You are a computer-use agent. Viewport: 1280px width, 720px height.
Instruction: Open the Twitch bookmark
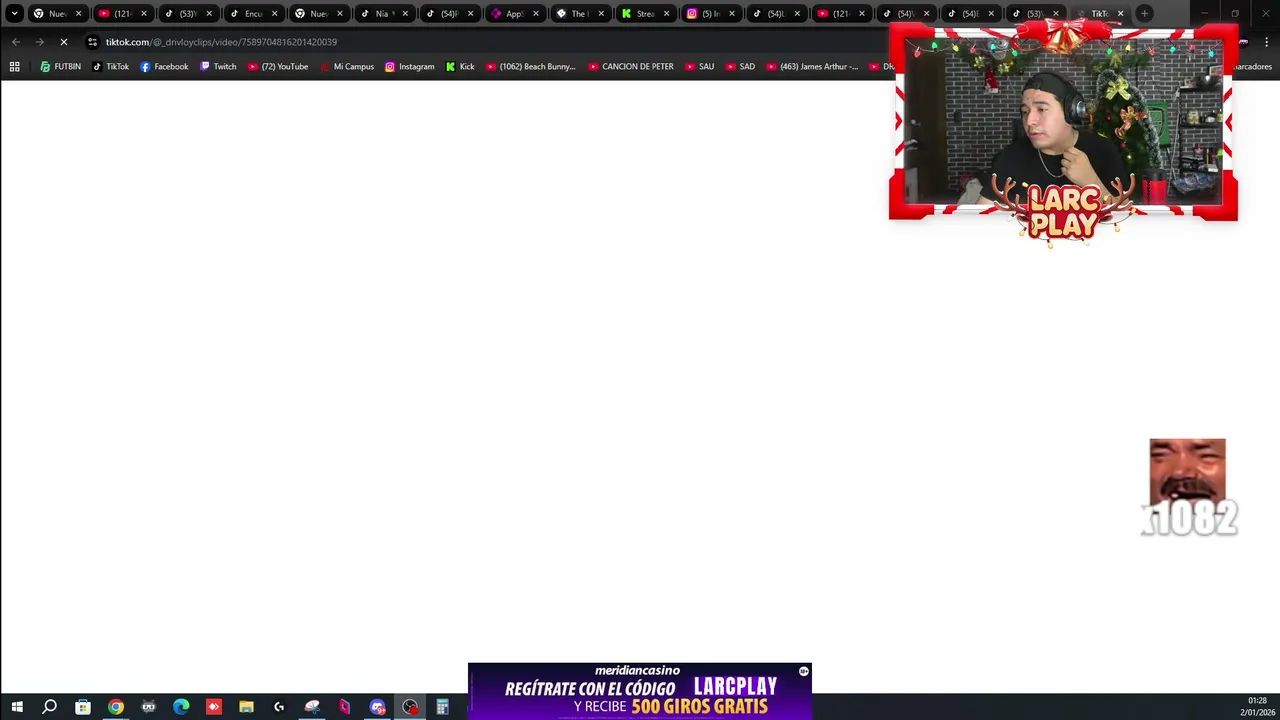[218, 67]
